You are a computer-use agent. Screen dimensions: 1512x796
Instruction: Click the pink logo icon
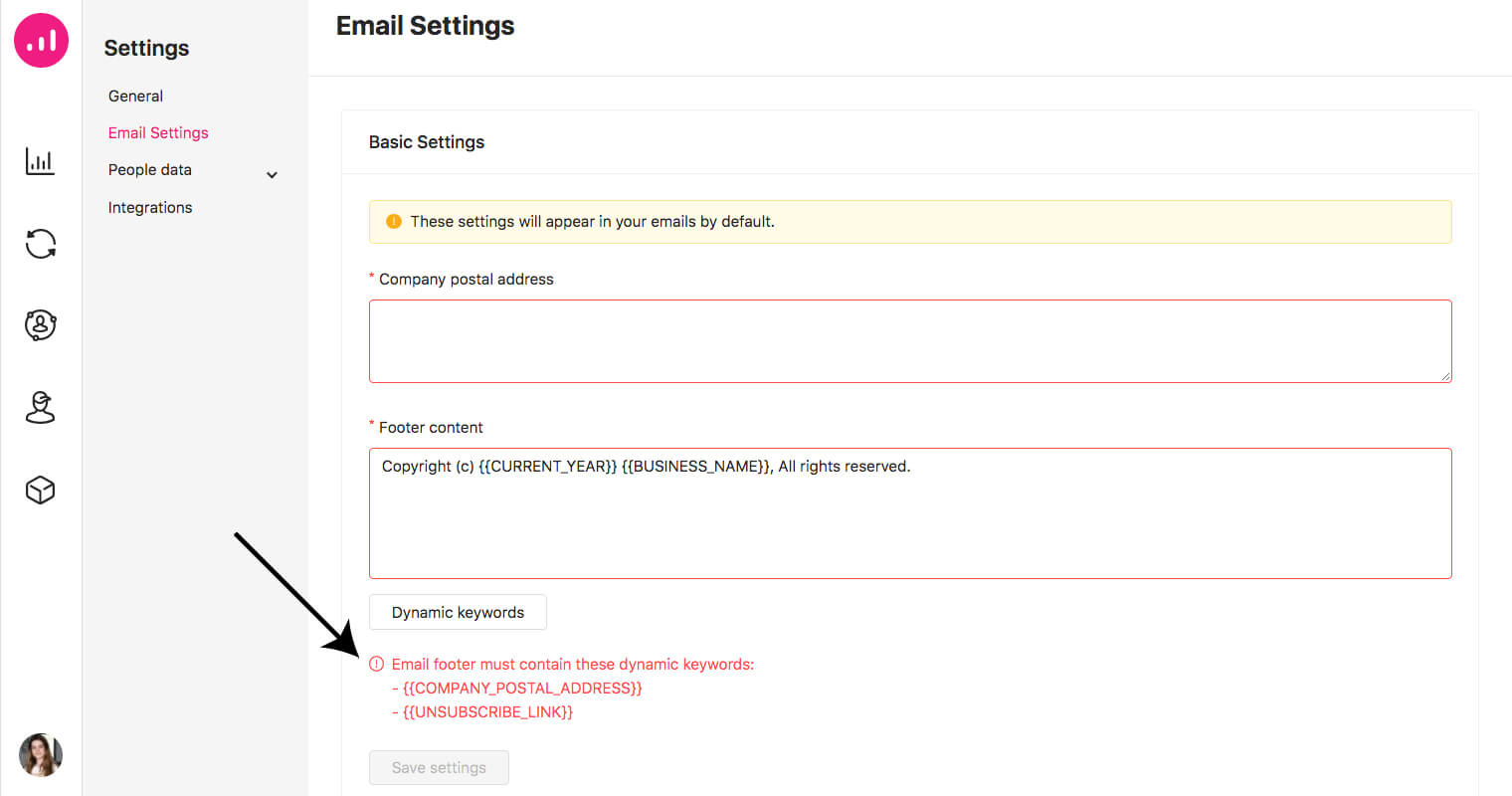coord(41,41)
